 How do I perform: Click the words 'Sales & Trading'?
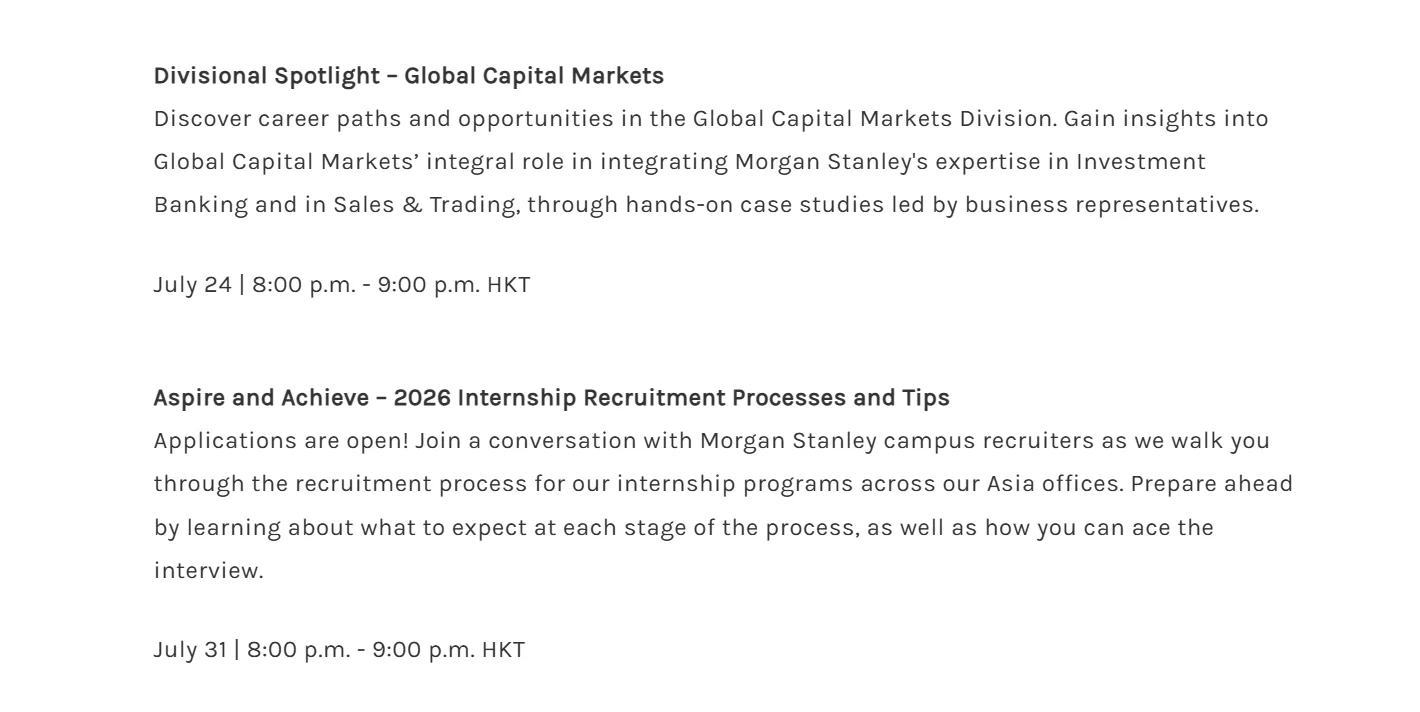click(x=425, y=205)
